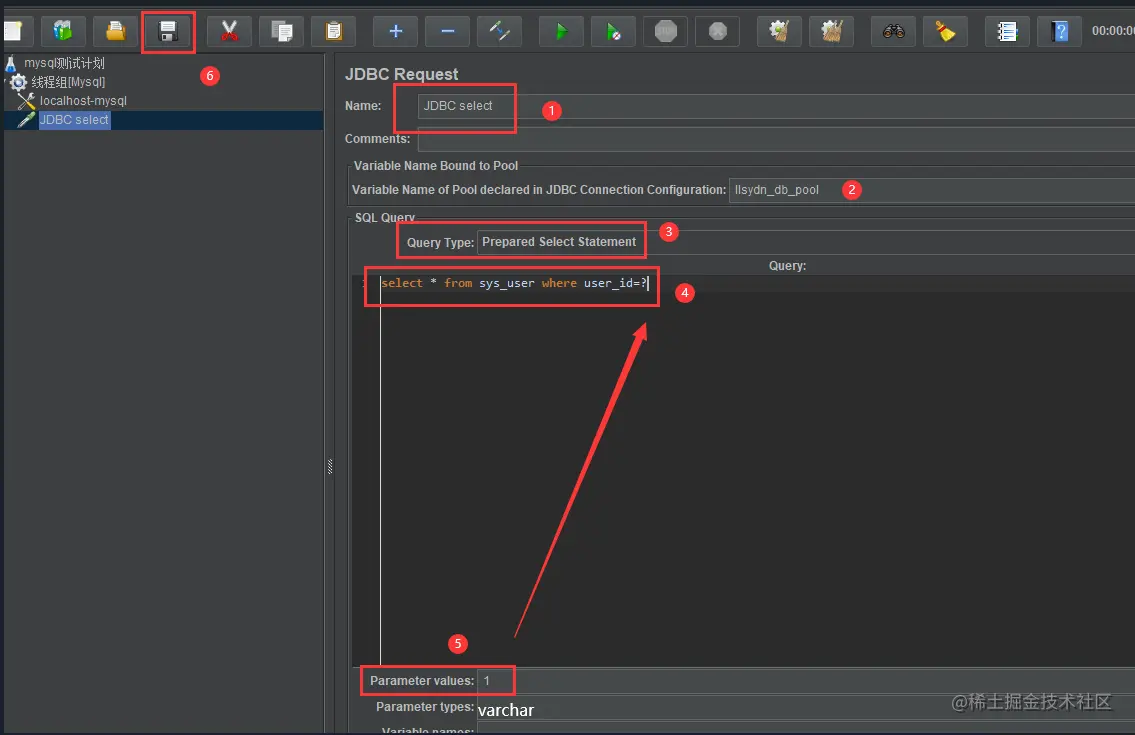Click the Toggle enable/disable icon

[x=499, y=31]
